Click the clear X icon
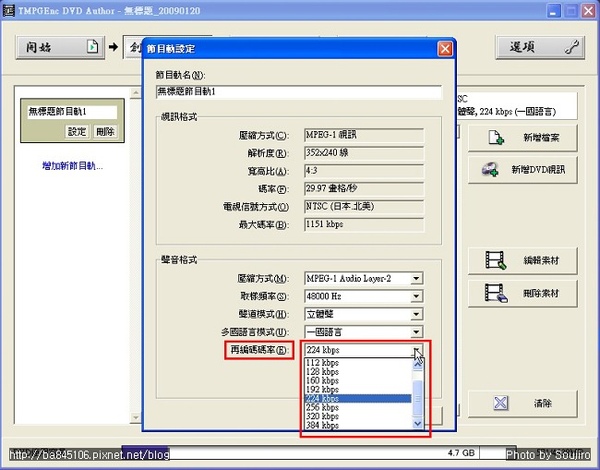Screen dimensions: 600x470 point(501,403)
